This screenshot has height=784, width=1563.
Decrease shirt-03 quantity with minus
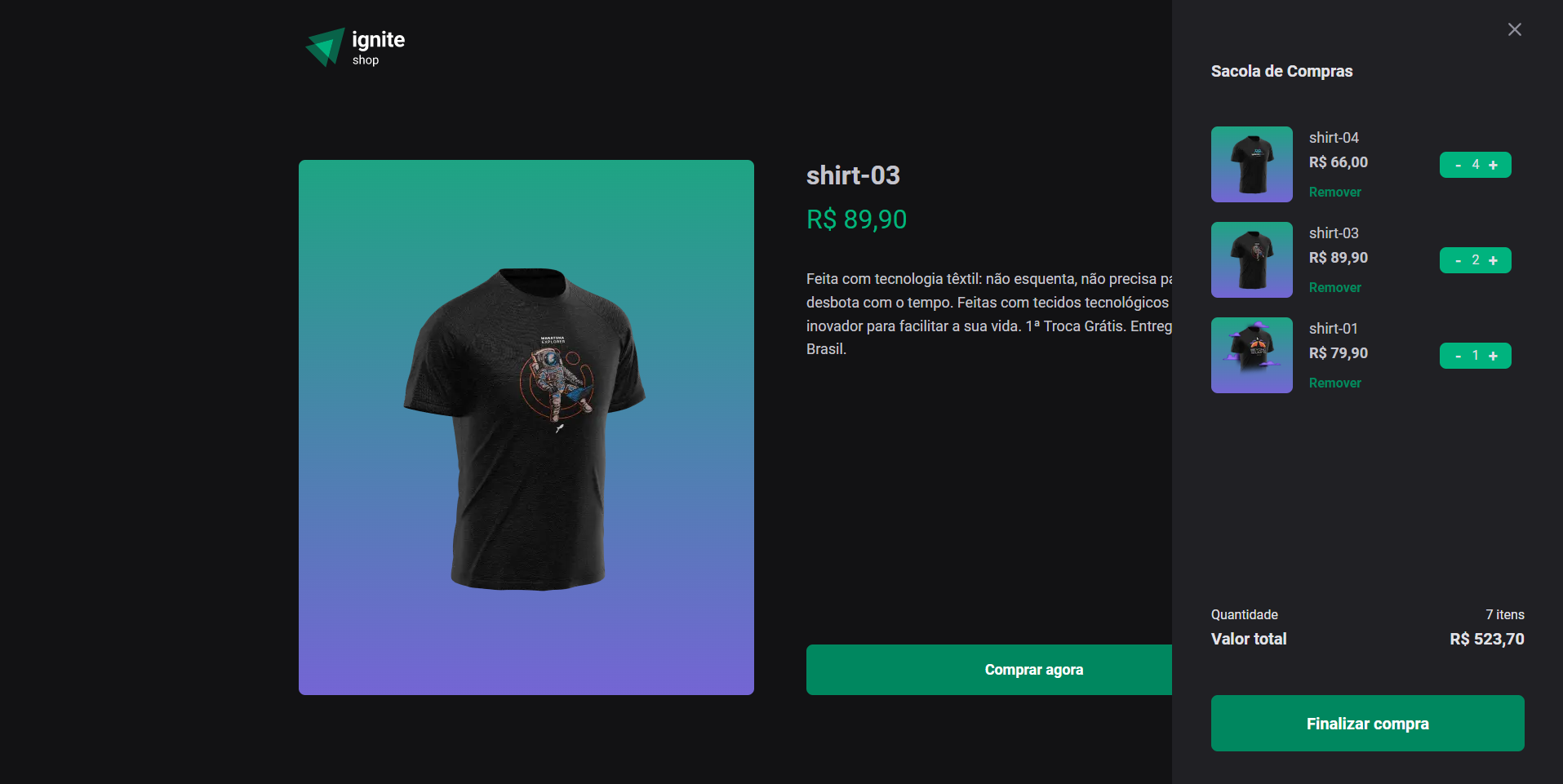1458,260
